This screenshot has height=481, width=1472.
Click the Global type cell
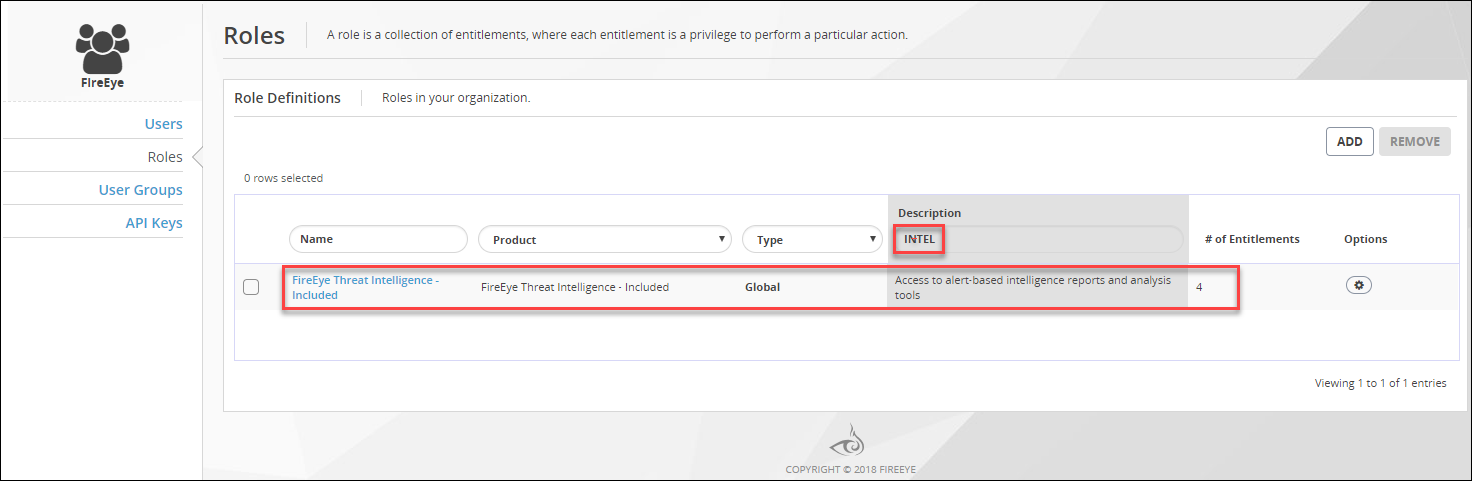point(762,287)
